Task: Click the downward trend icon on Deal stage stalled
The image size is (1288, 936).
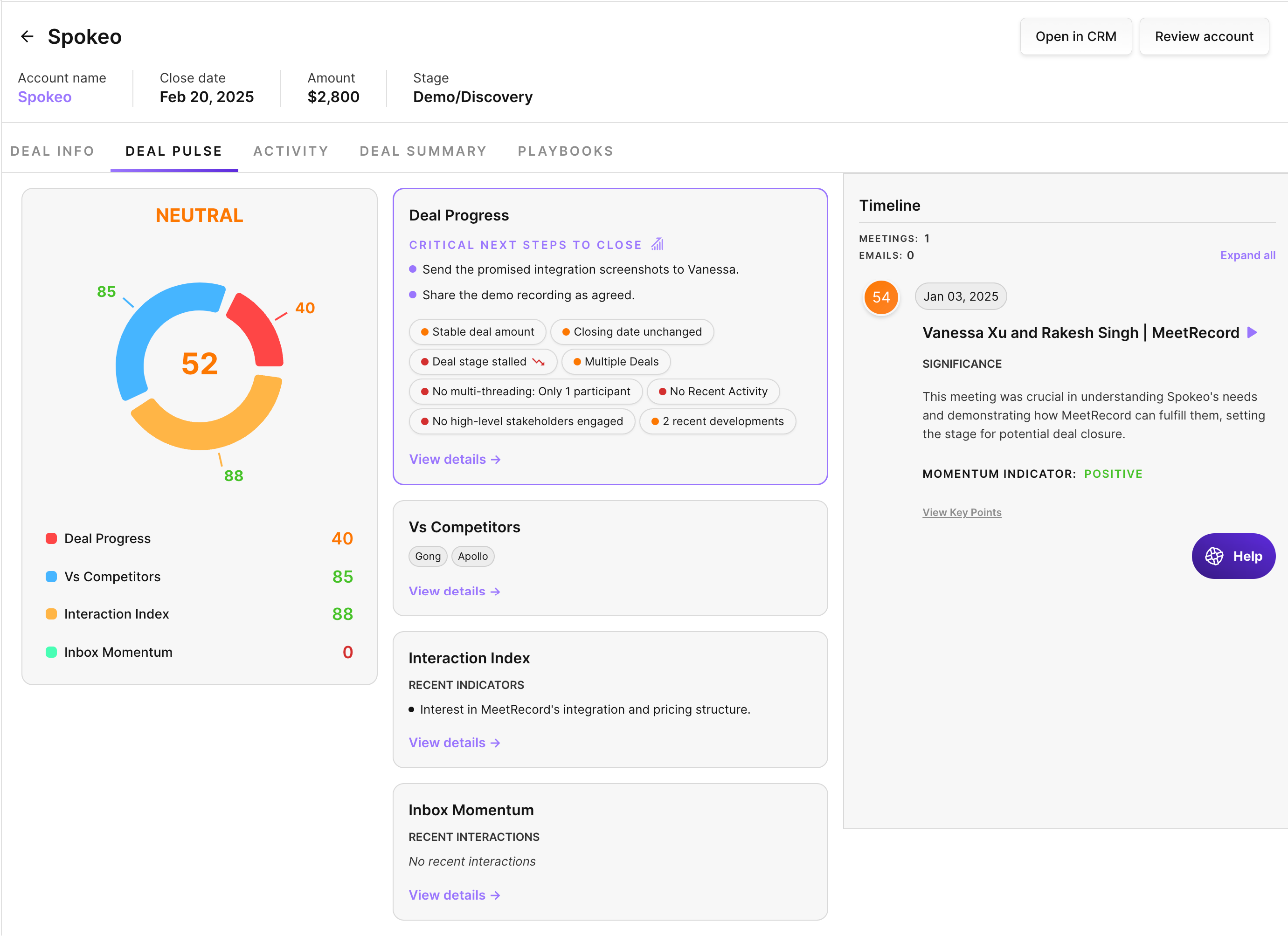Action: pyautogui.click(x=538, y=362)
